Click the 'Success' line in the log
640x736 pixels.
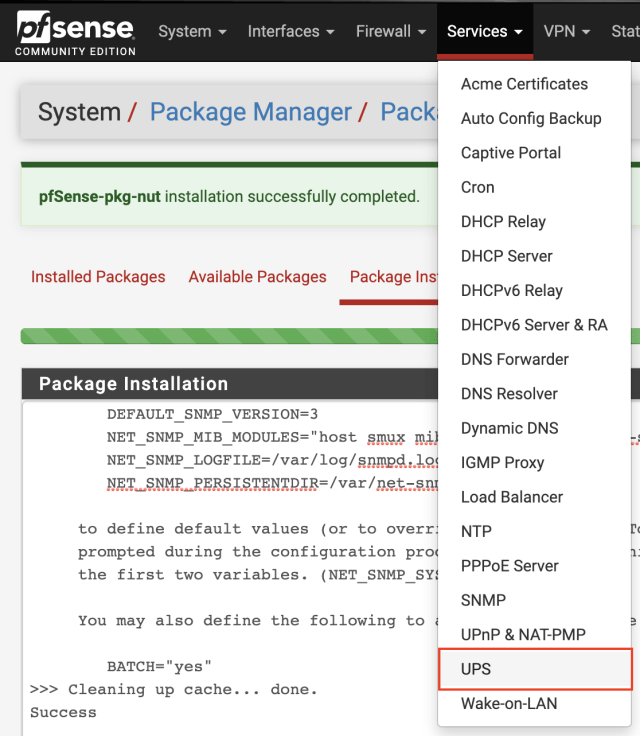63,713
